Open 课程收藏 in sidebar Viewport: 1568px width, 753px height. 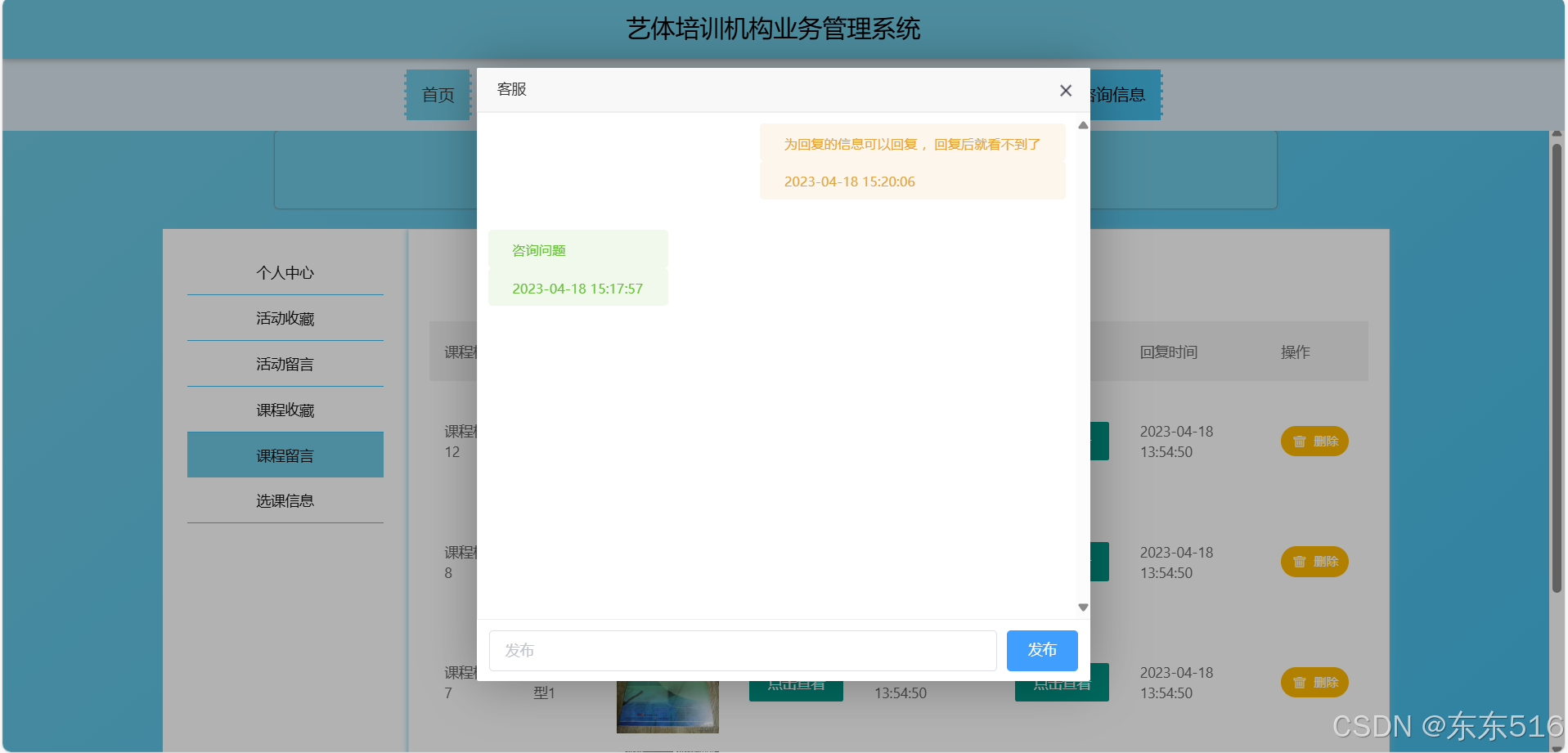click(x=285, y=410)
